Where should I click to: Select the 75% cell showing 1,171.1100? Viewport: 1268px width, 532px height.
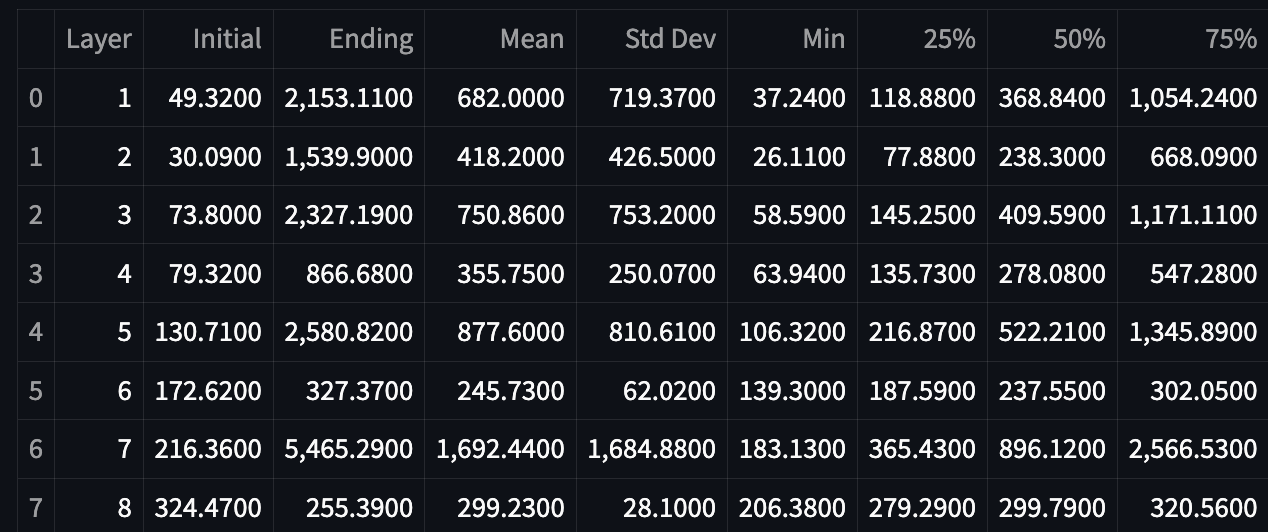(1193, 215)
